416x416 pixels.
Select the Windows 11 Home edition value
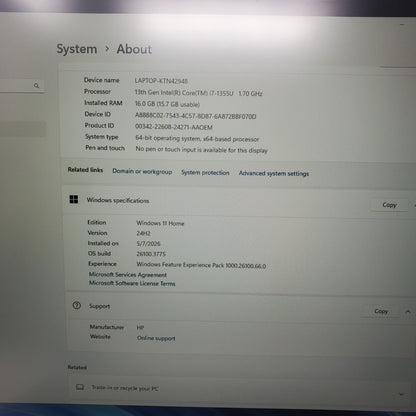tap(160, 223)
